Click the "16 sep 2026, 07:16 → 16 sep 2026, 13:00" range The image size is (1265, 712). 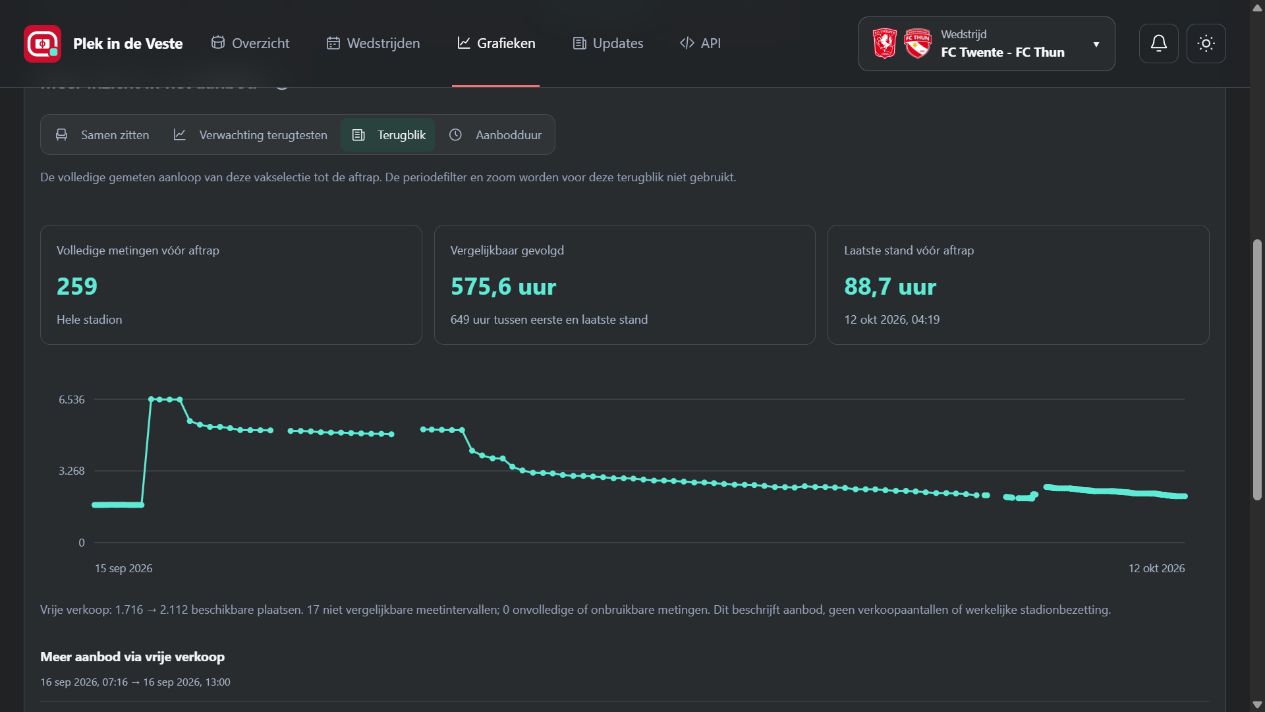(x=135, y=682)
